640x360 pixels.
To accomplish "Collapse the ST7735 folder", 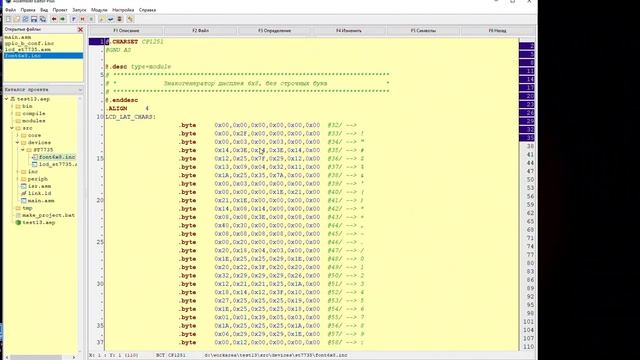I will (x=23, y=150).
